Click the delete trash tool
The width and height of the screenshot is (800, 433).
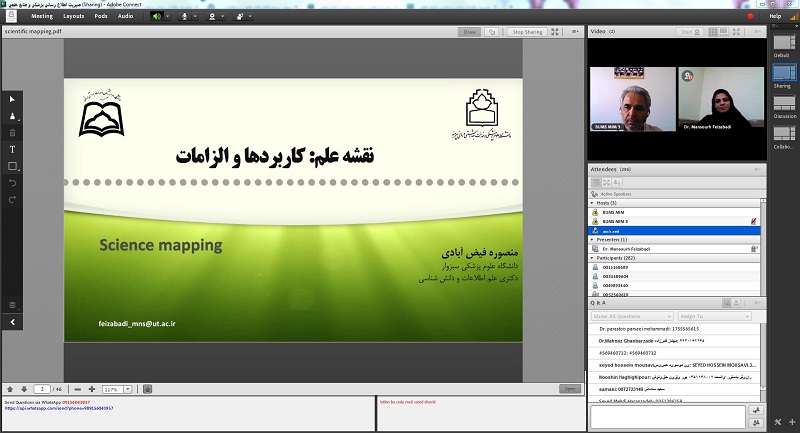[x=12, y=133]
